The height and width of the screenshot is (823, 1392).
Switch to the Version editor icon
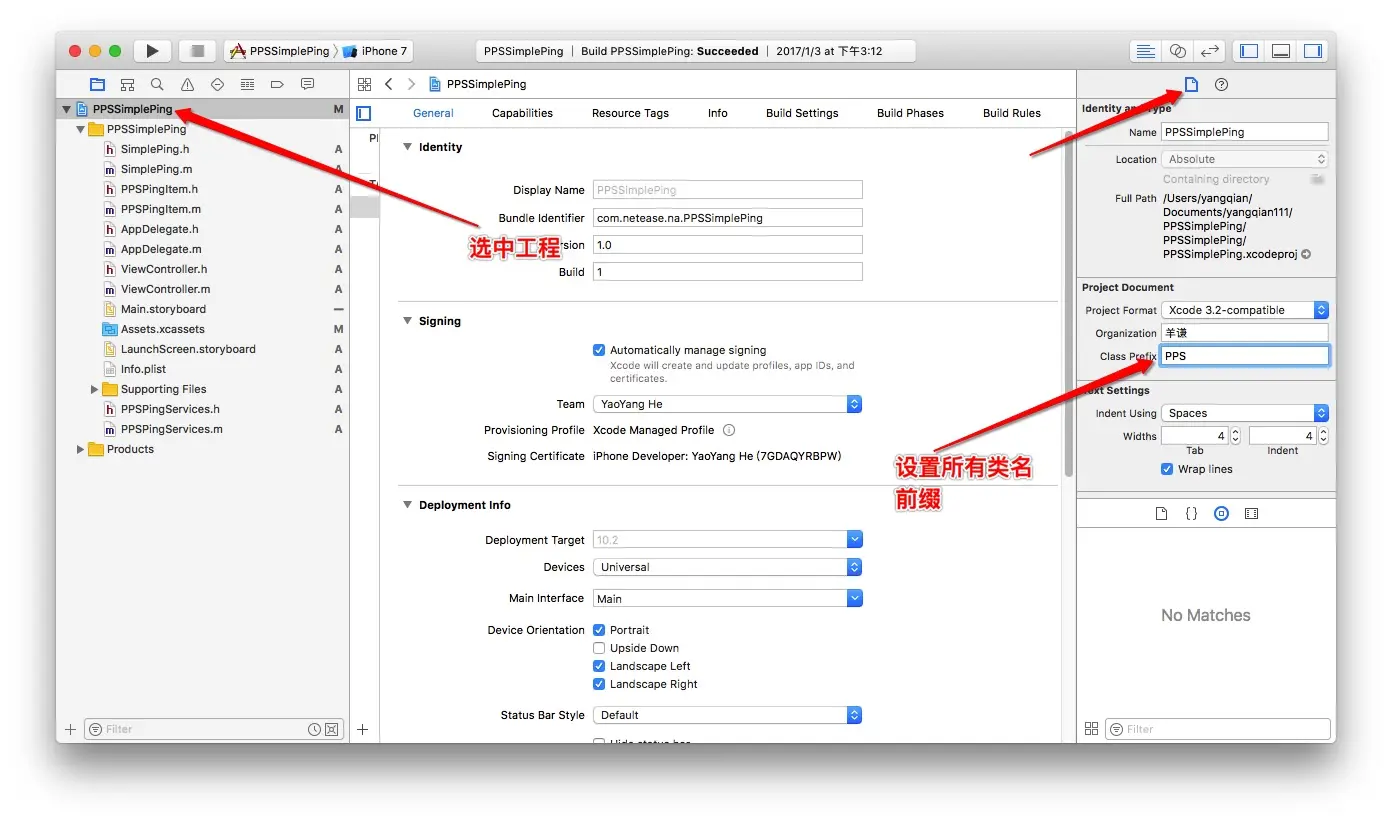coord(1210,51)
